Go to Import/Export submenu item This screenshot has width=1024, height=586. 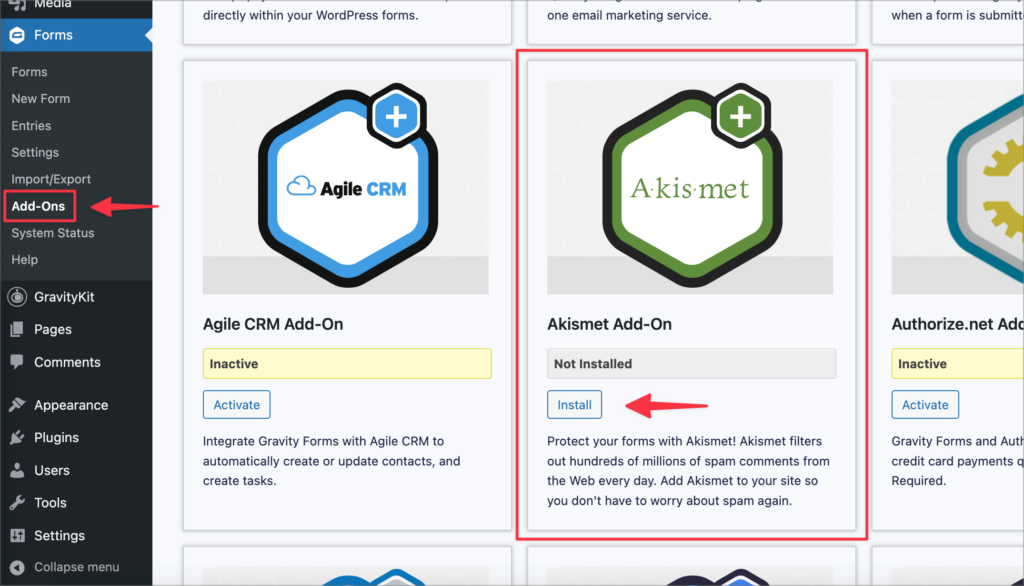click(x=51, y=179)
